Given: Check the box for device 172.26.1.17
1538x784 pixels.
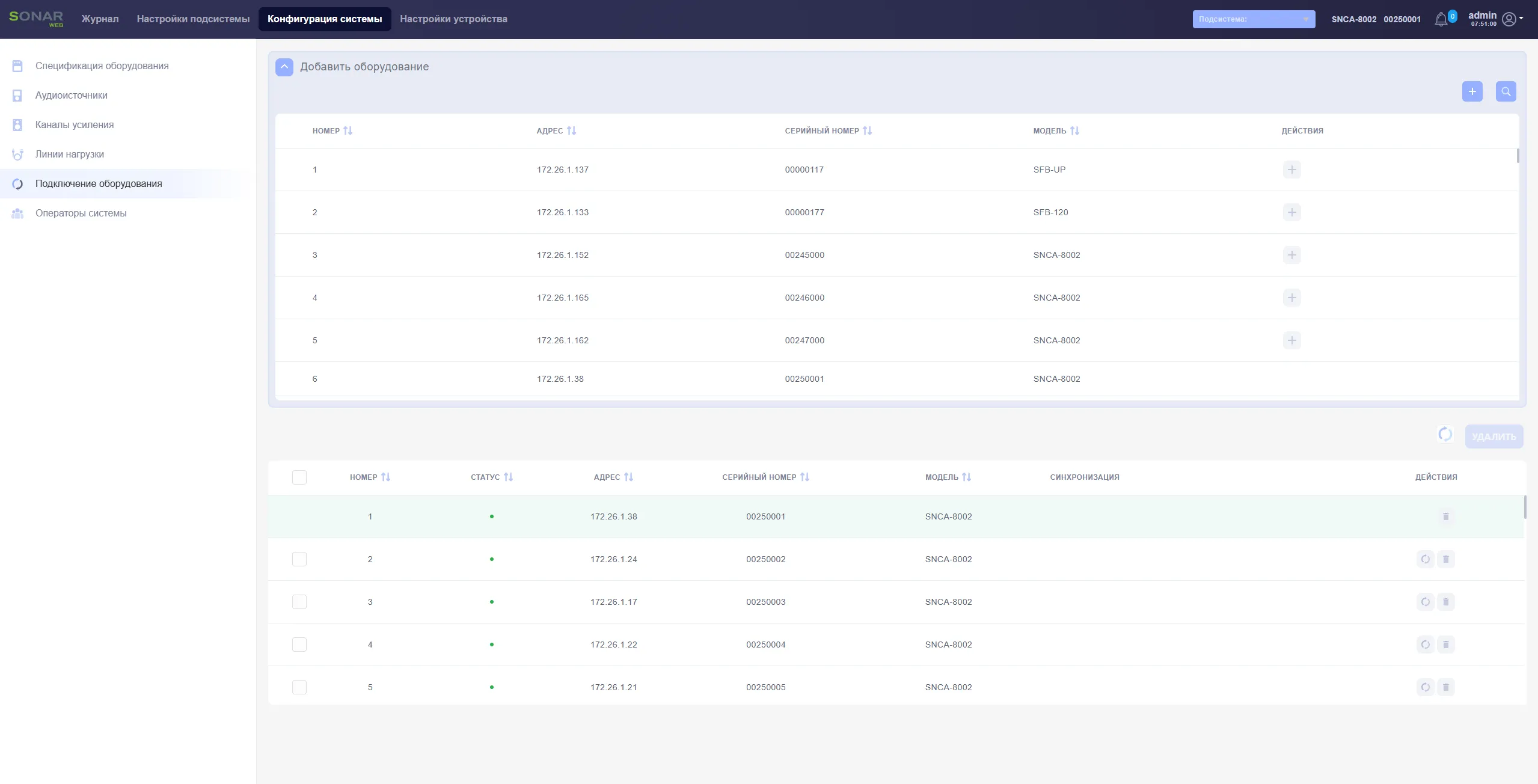Looking at the screenshot, I should [x=299, y=602].
